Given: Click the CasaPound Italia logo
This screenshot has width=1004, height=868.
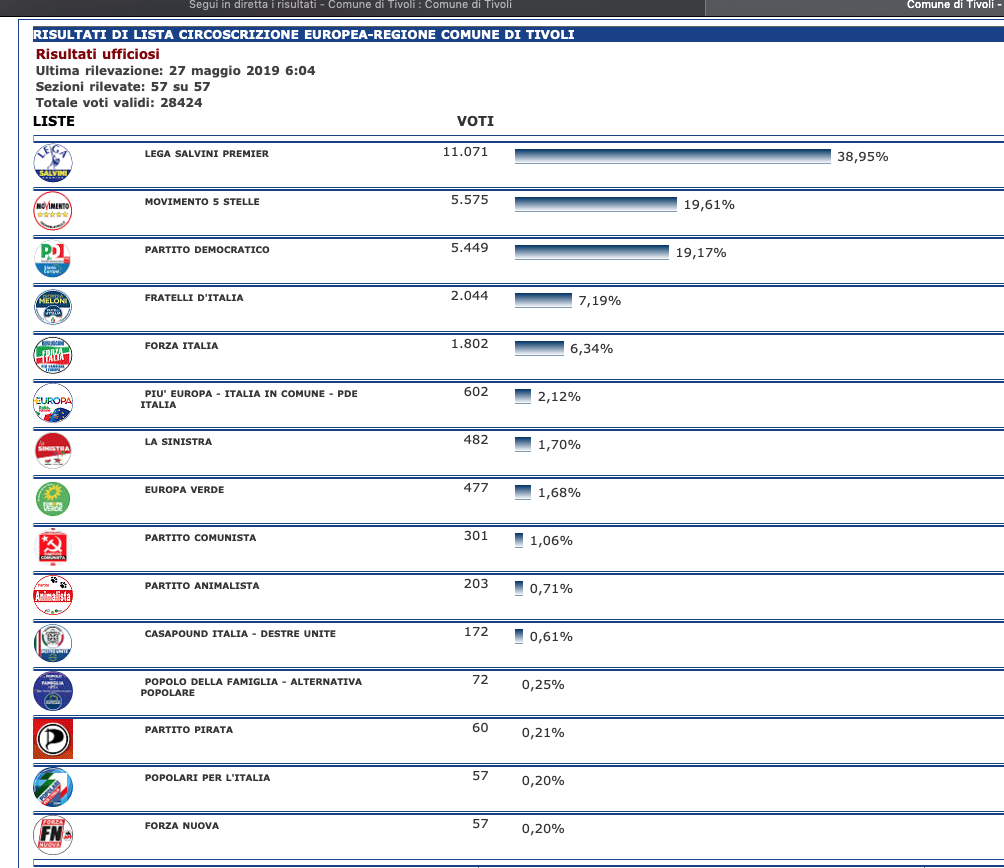Looking at the screenshot, I should (x=53, y=643).
